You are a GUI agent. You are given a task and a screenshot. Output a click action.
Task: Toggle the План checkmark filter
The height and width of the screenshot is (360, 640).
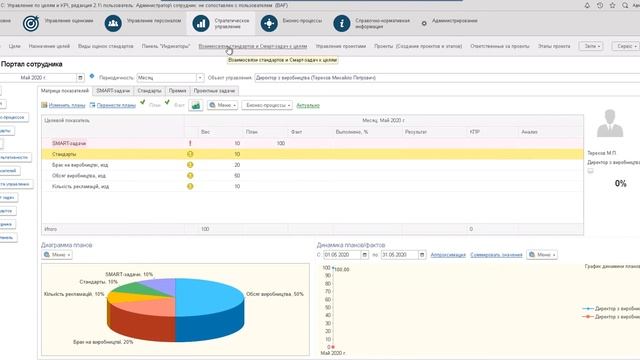(x=142, y=102)
